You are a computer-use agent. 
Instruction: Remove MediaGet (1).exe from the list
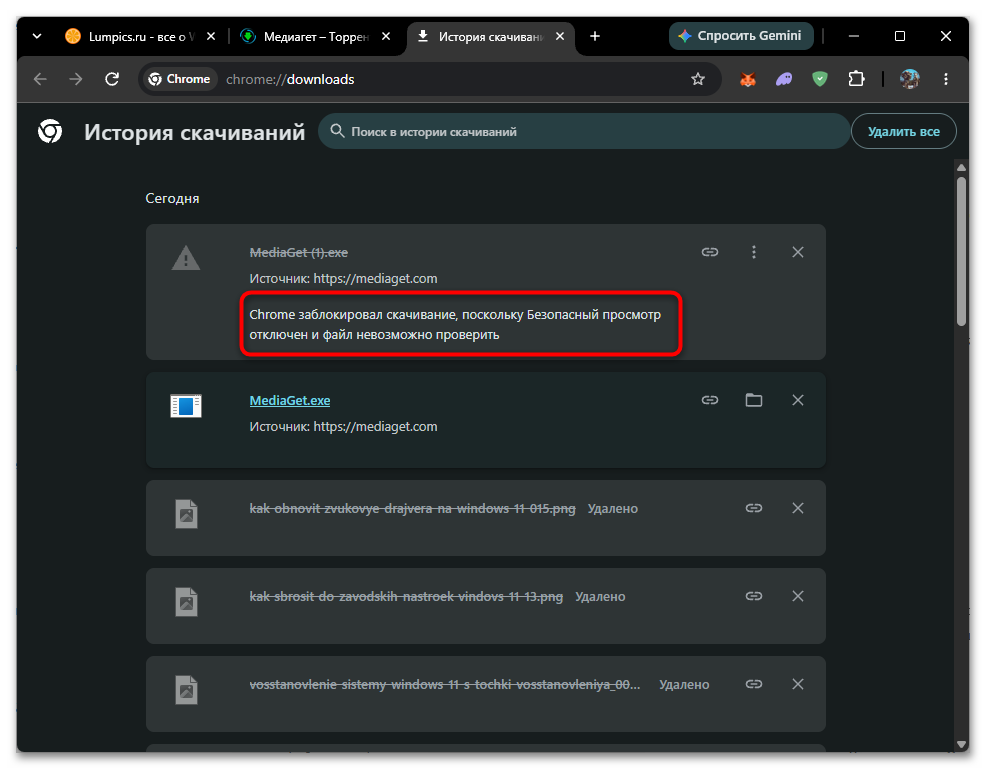point(798,252)
